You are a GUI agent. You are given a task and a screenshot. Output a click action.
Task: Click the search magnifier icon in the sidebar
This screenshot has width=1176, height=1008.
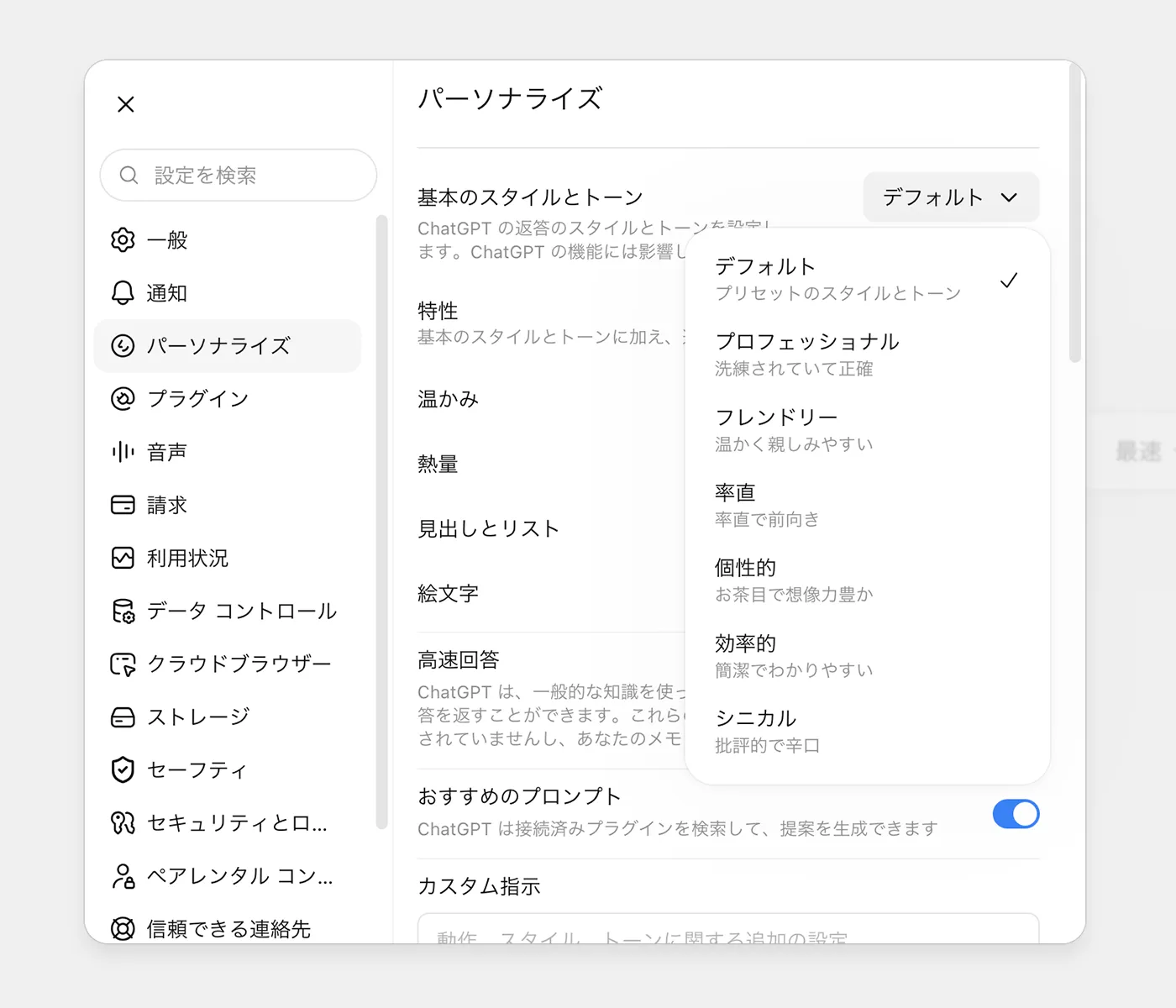pyautogui.click(x=129, y=175)
